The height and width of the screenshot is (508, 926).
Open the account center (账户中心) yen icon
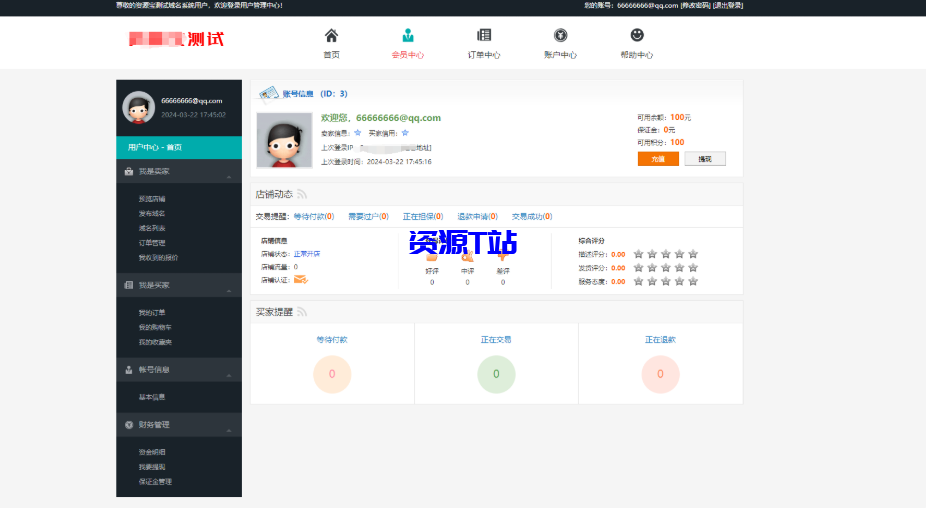560,35
